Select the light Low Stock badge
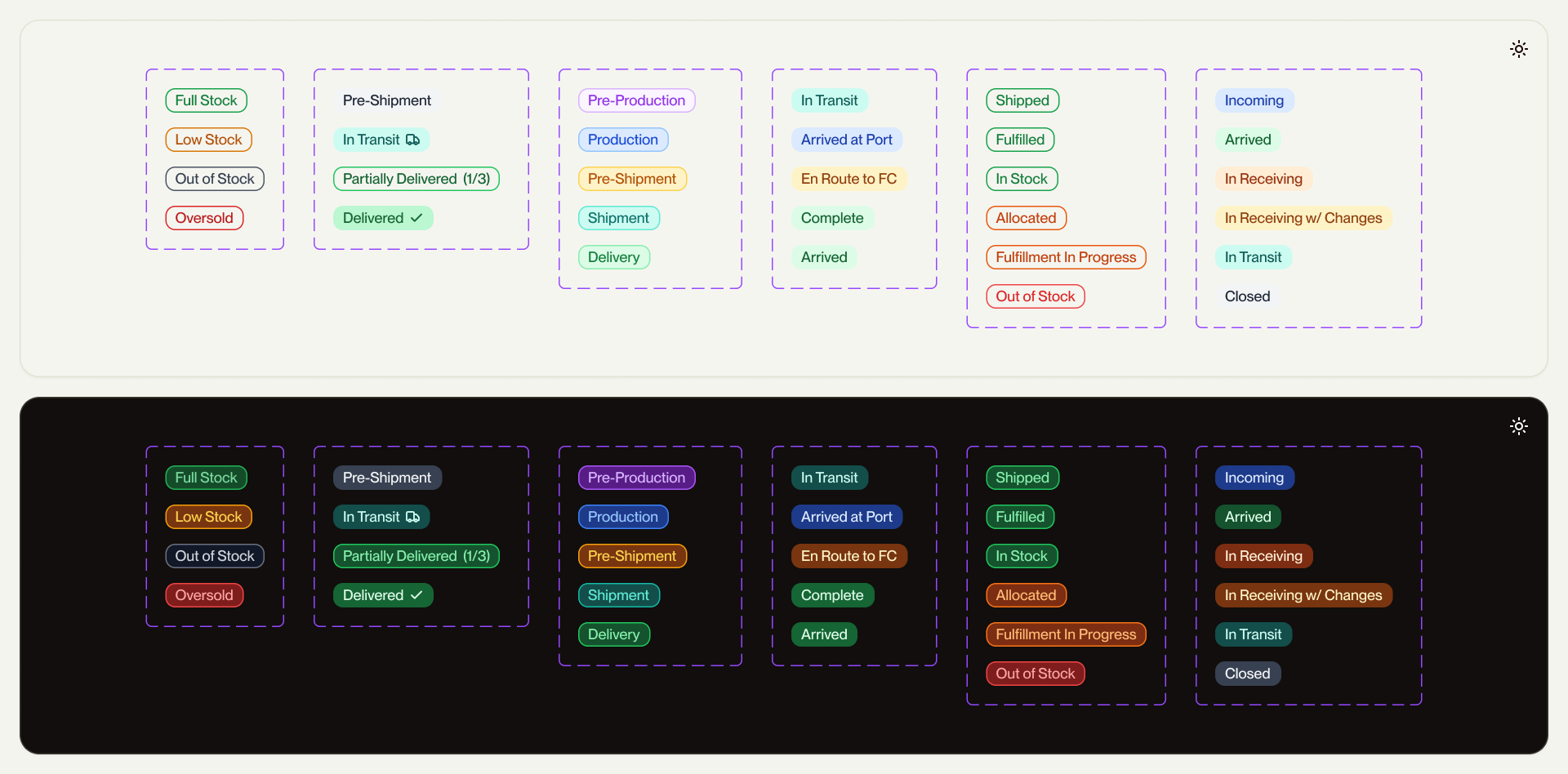1568x774 pixels. click(x=209, y=140)
